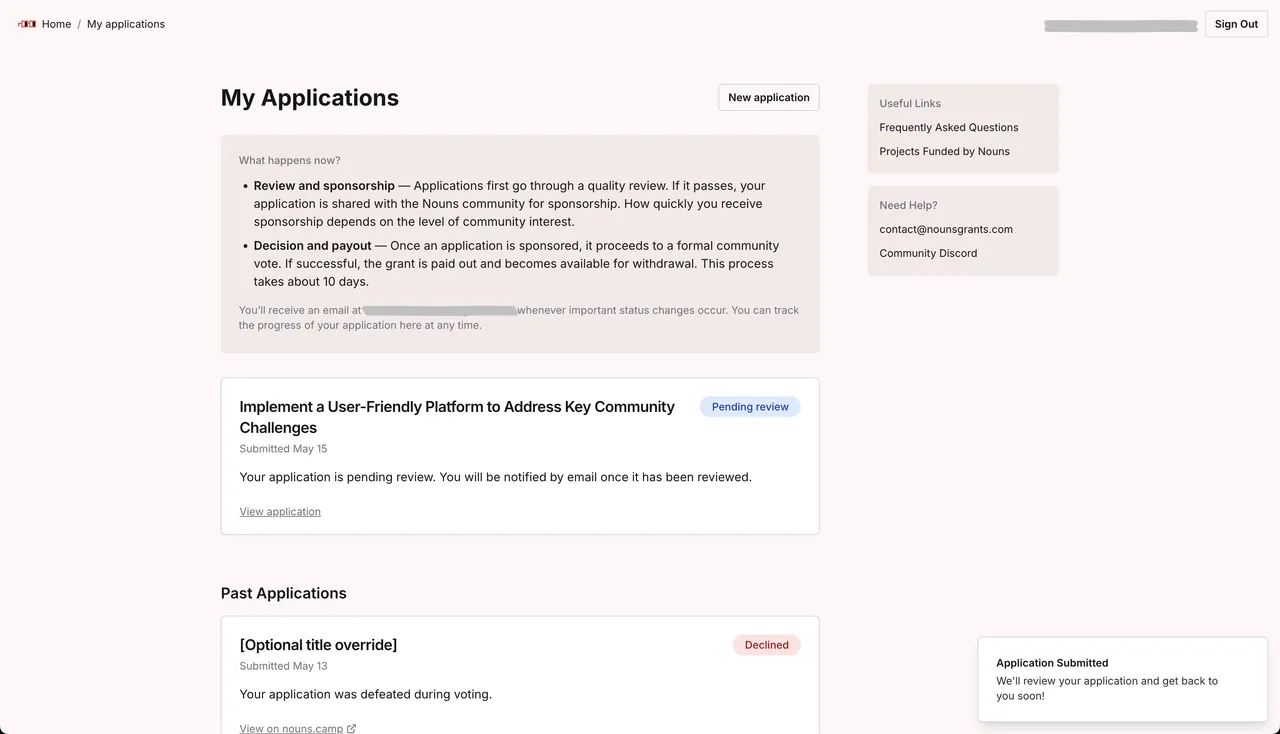Viewport: 1280px width, 734px height.
Task: Click the Nouns glasses logo icon
Action: tap(27, 24)
